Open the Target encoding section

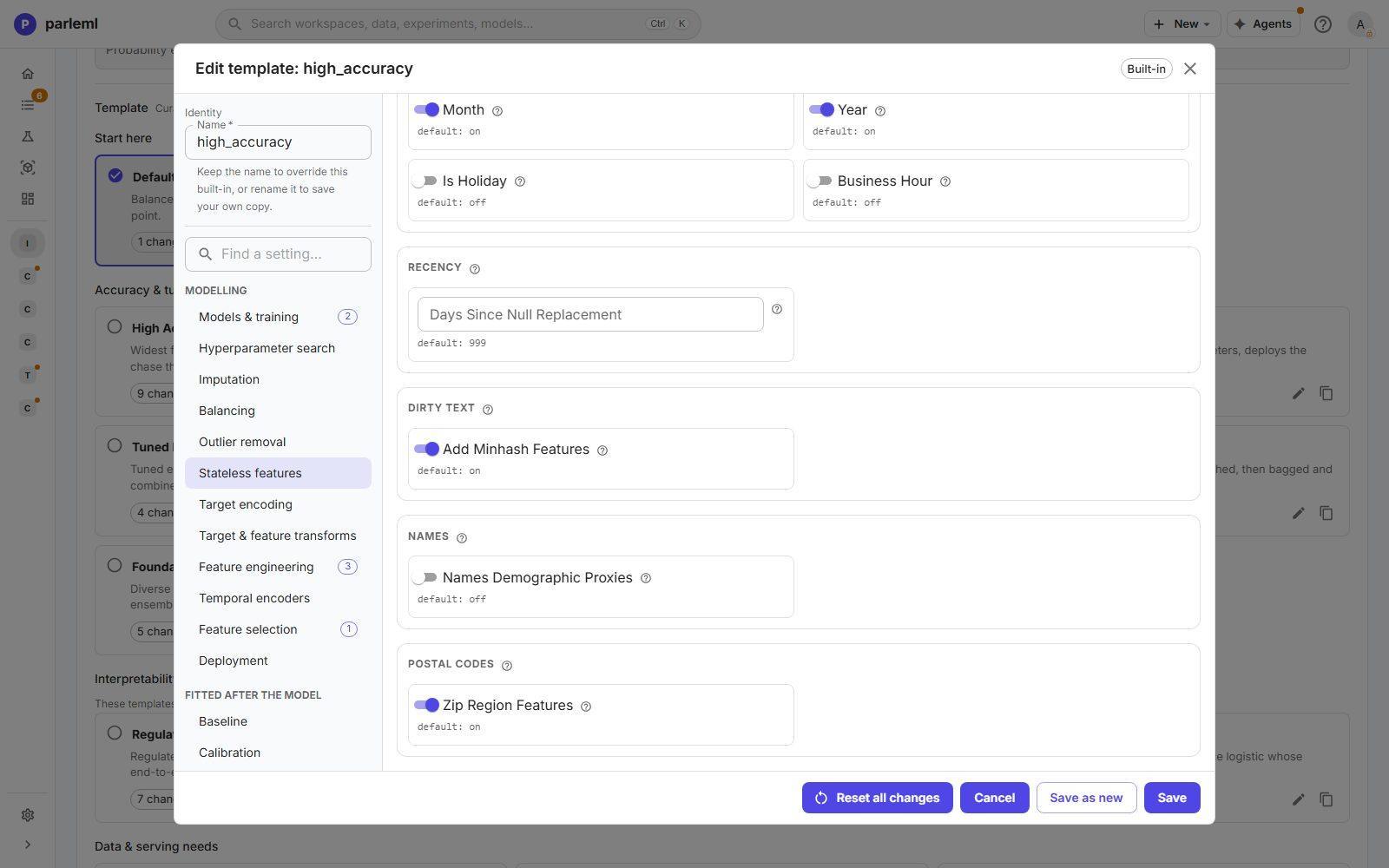278,504
